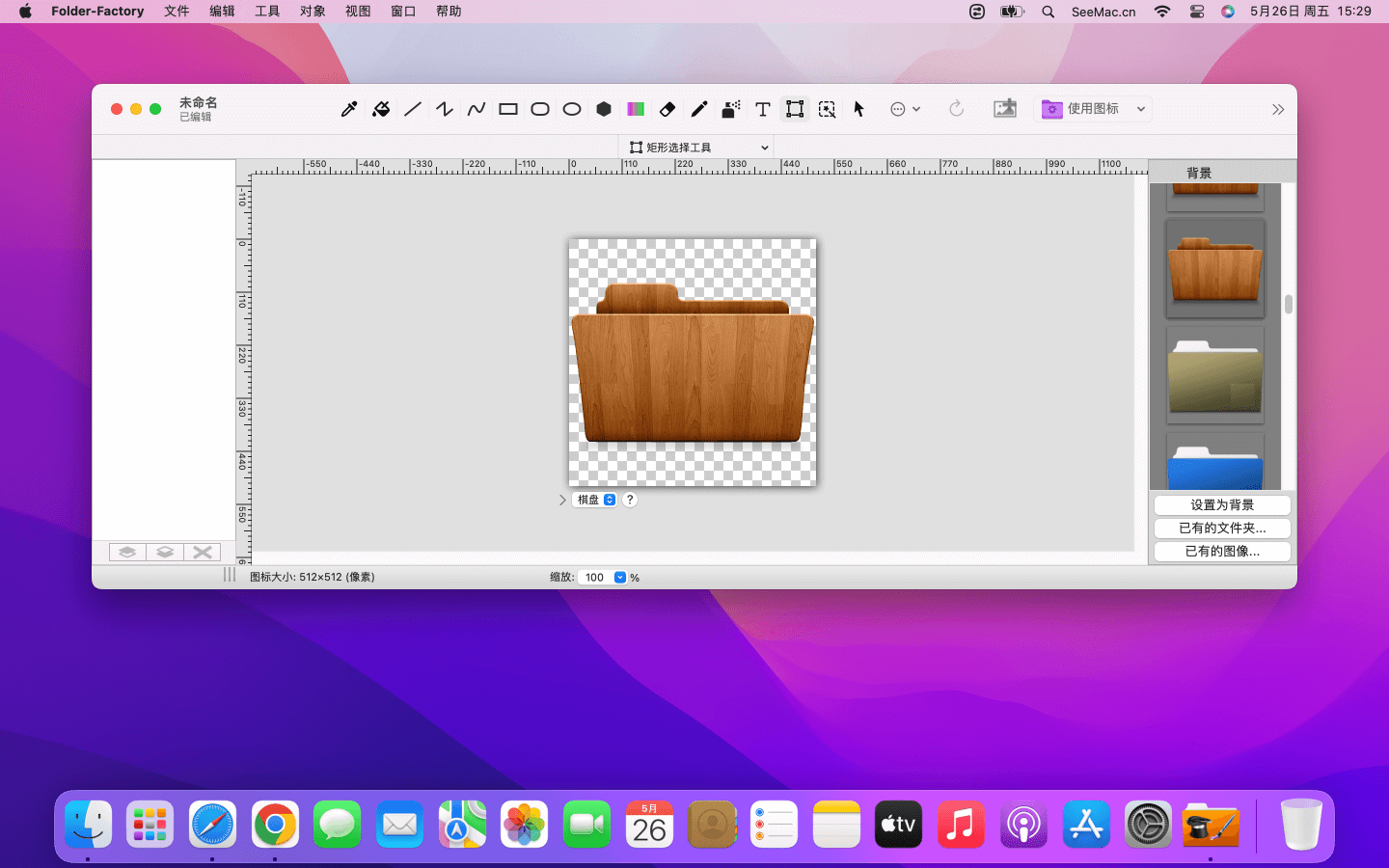Select the blue folder background thumbnail
Viewport: 1389px width, 868px height.
click(x=1215, y=461)
